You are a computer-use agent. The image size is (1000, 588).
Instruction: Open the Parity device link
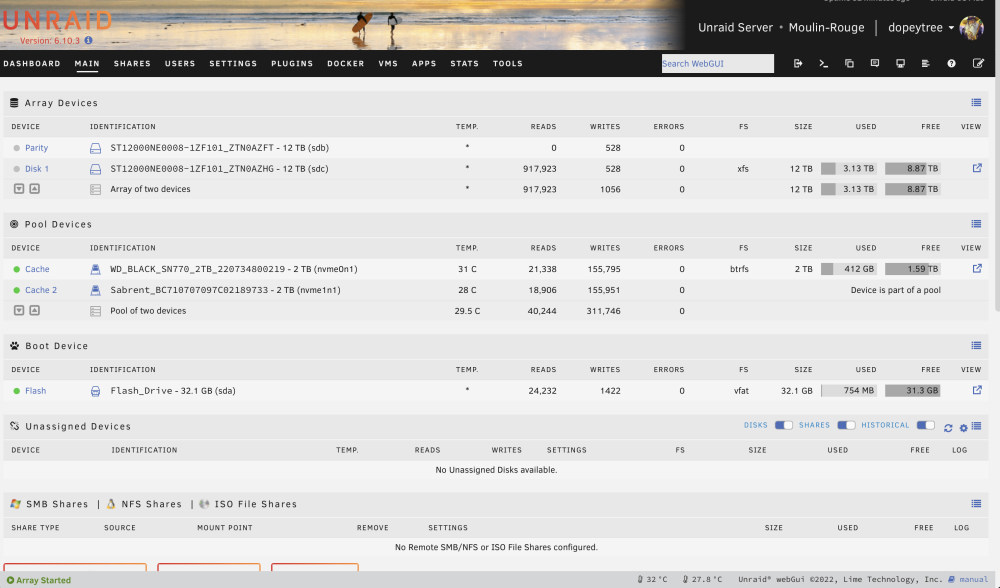(36, 148)
